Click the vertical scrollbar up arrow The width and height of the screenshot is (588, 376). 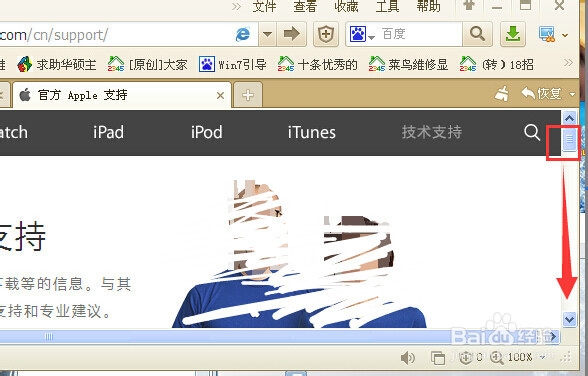pos(570,118)
